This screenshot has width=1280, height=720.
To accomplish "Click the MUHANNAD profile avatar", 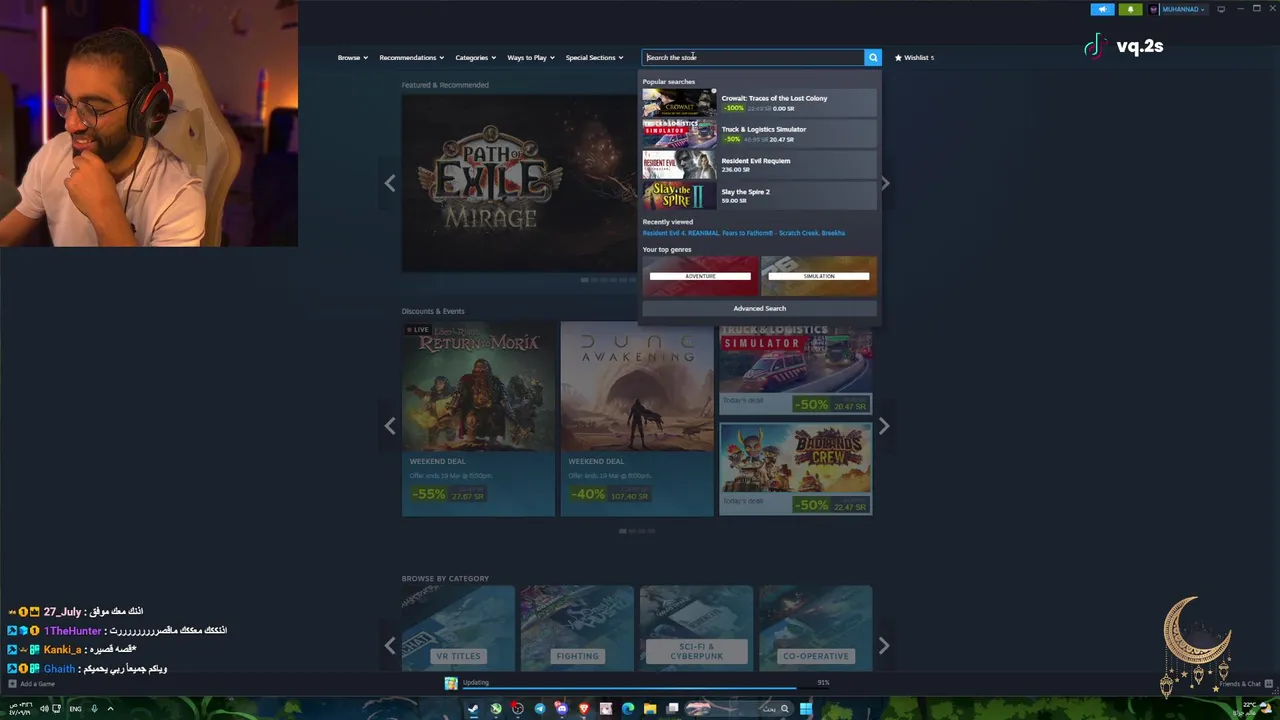I will tap(1154, 9).
